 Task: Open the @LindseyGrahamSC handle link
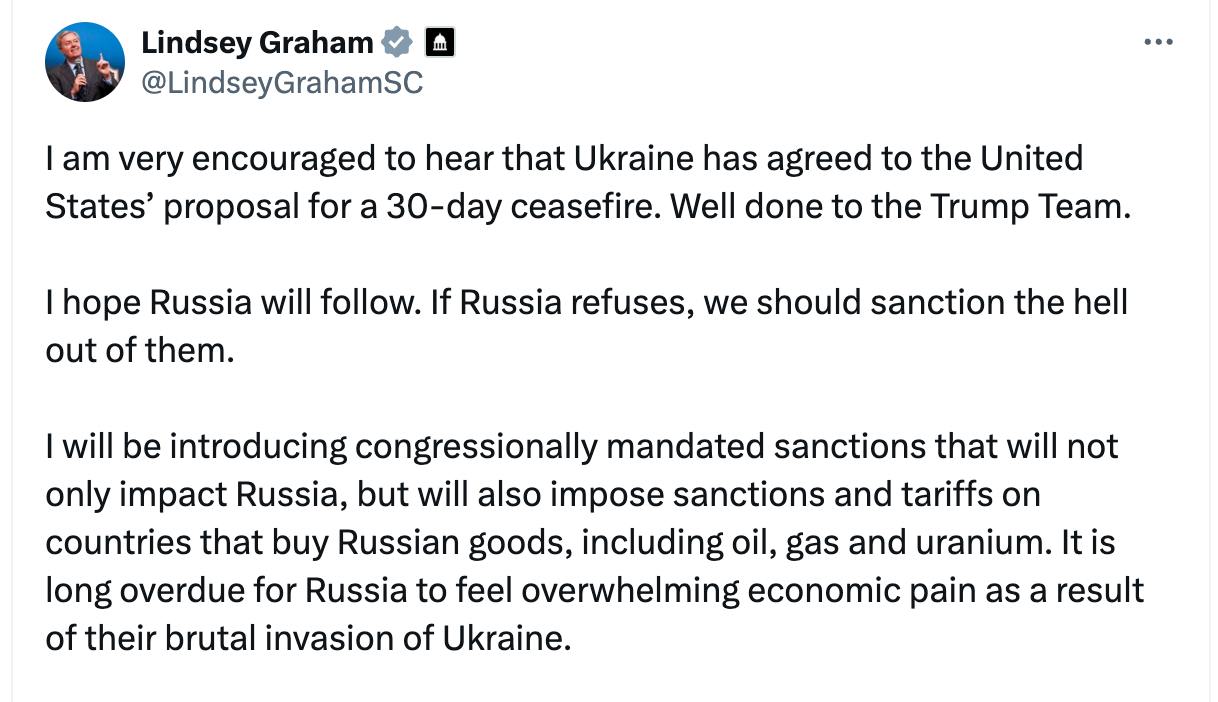(x=282, y=82)
